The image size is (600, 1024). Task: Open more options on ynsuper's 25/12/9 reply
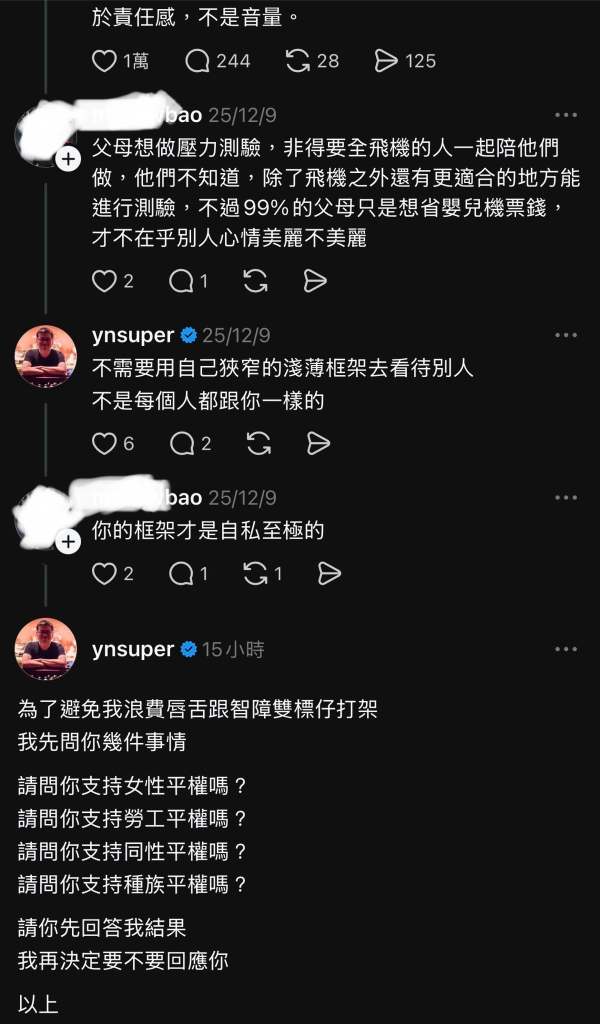[566, 335]
